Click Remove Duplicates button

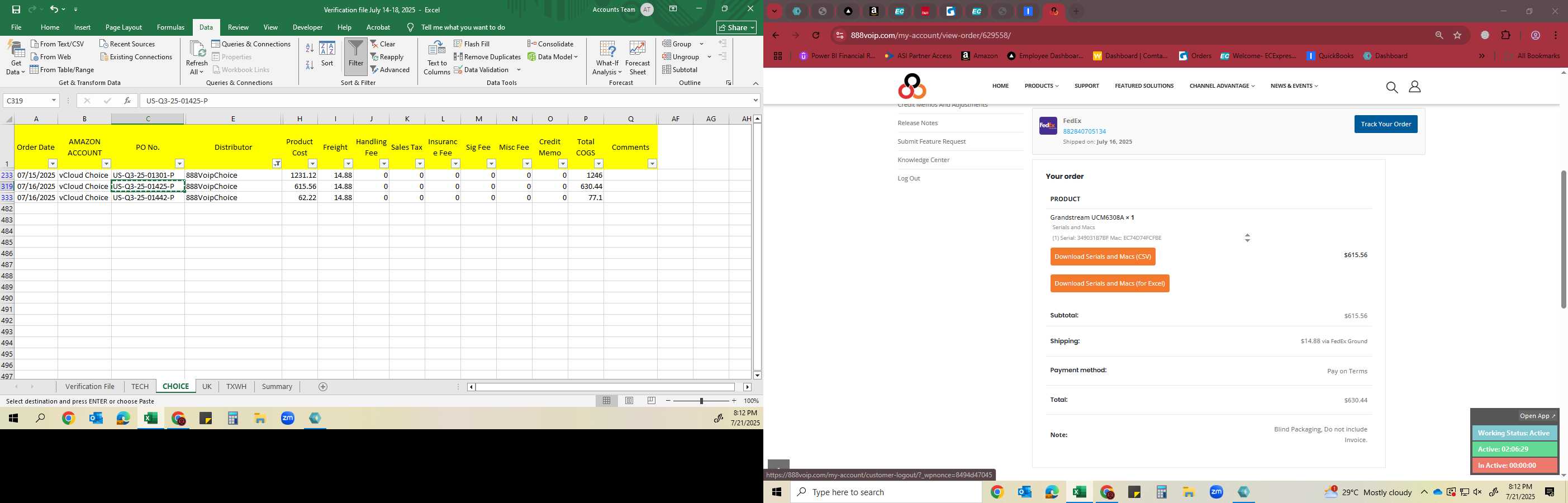[x=488, y=56]
